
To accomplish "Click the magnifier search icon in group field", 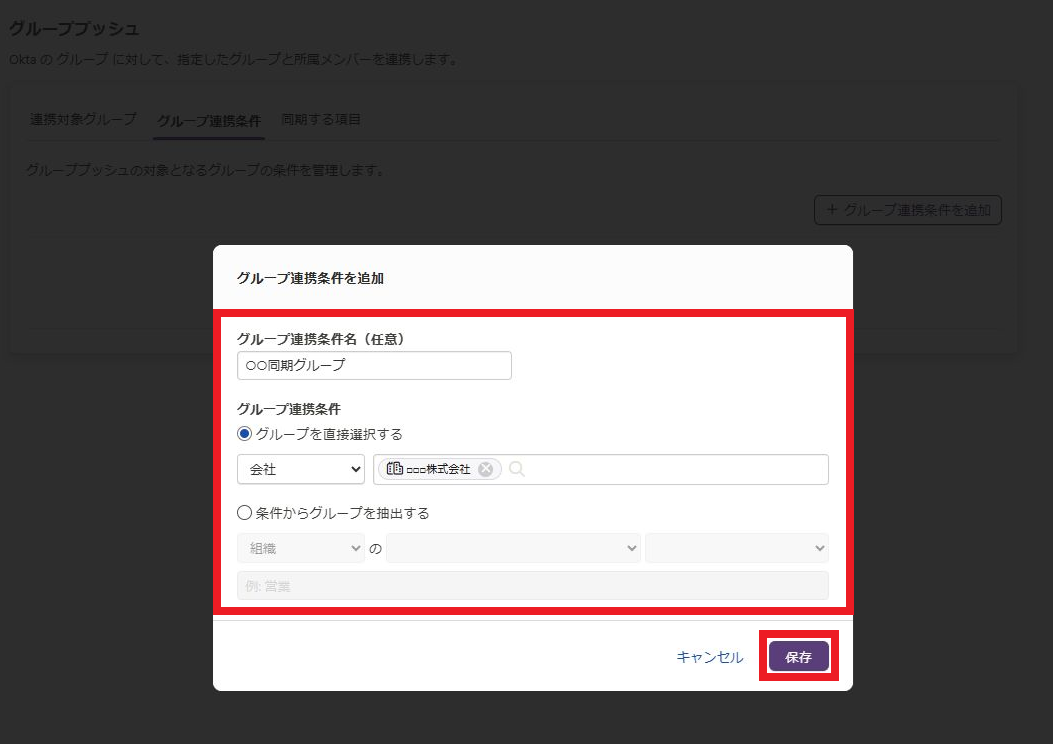I will pyautogui.click(x=517, y=469).
